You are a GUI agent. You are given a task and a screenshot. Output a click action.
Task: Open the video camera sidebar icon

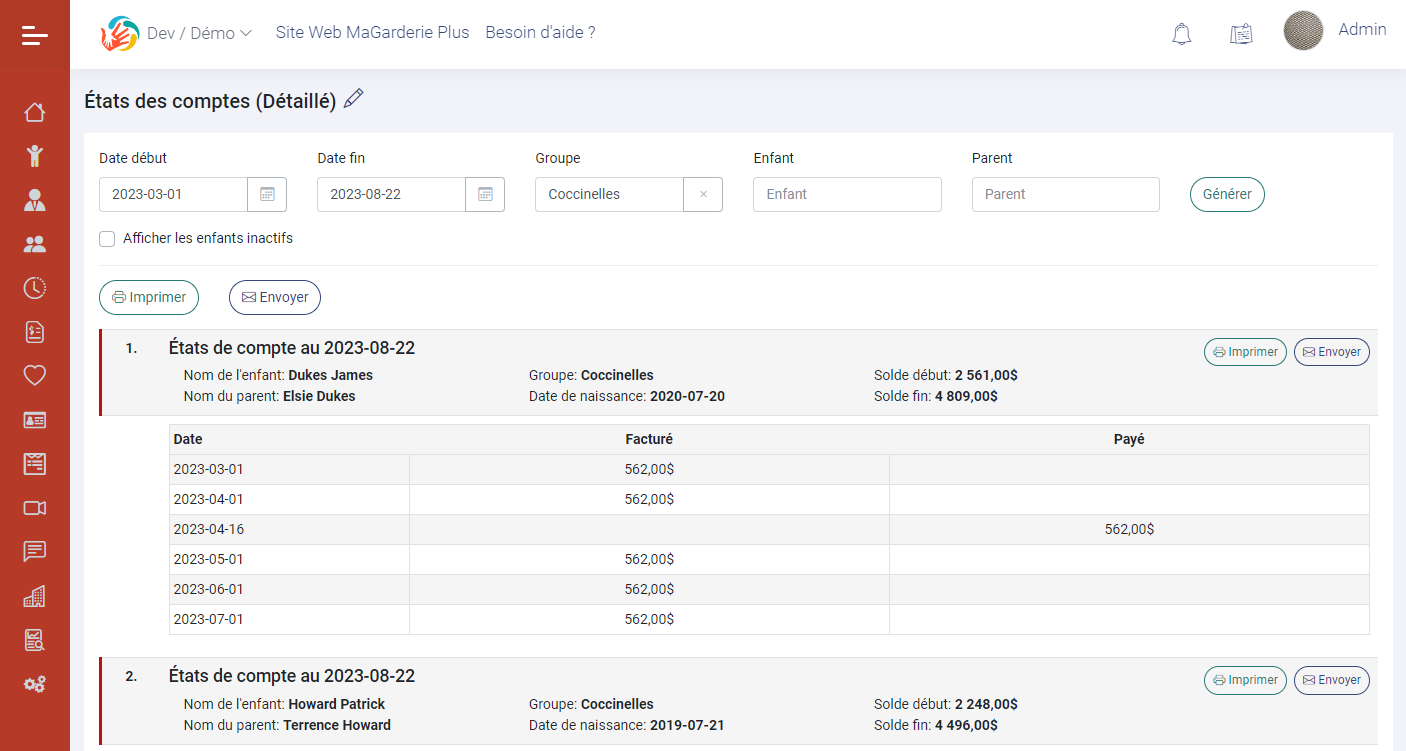35,508
